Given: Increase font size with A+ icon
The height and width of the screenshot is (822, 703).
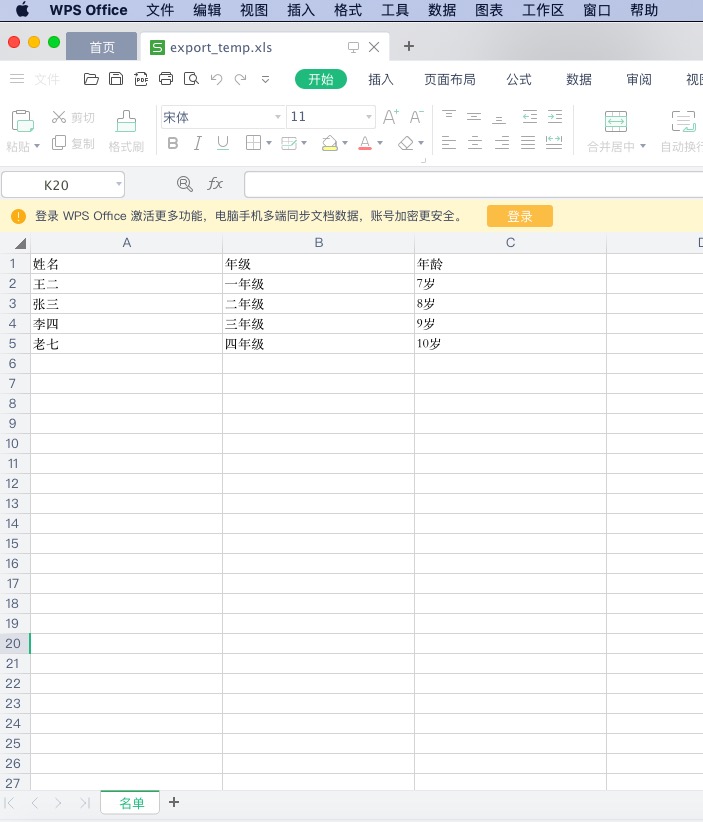Looking at the screenshot, I should click(391, 116).
